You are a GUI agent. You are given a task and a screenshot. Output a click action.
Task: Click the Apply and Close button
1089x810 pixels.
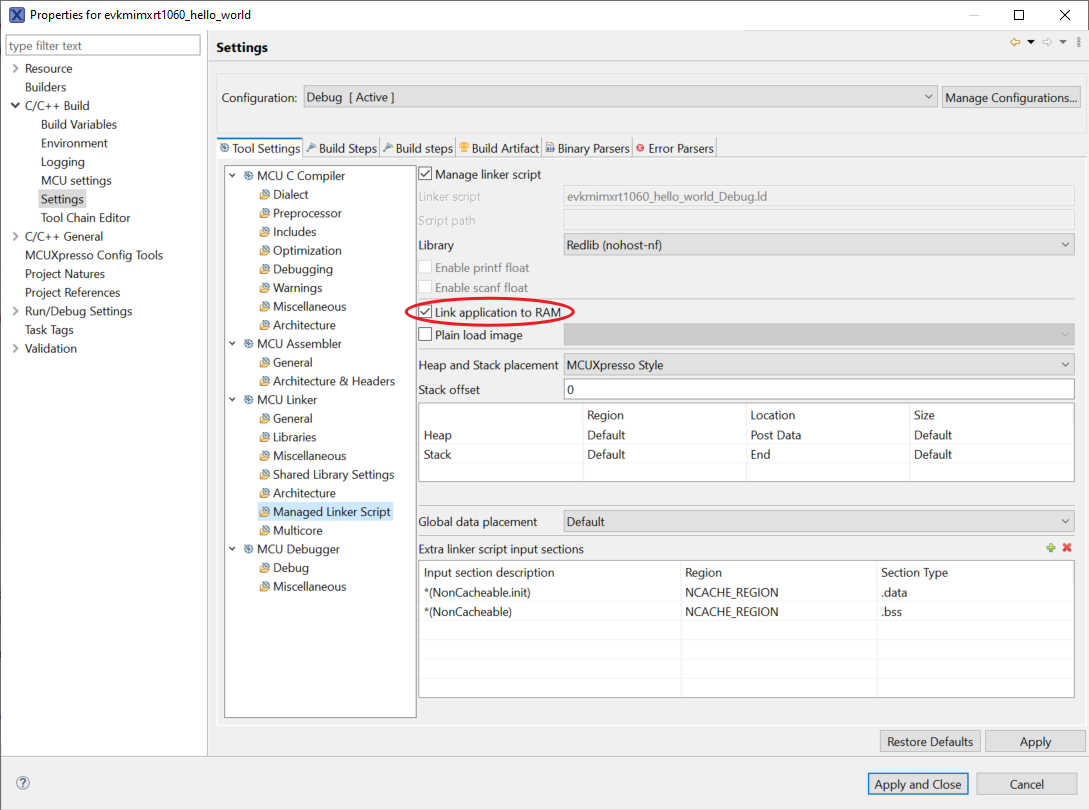point(917,784)
